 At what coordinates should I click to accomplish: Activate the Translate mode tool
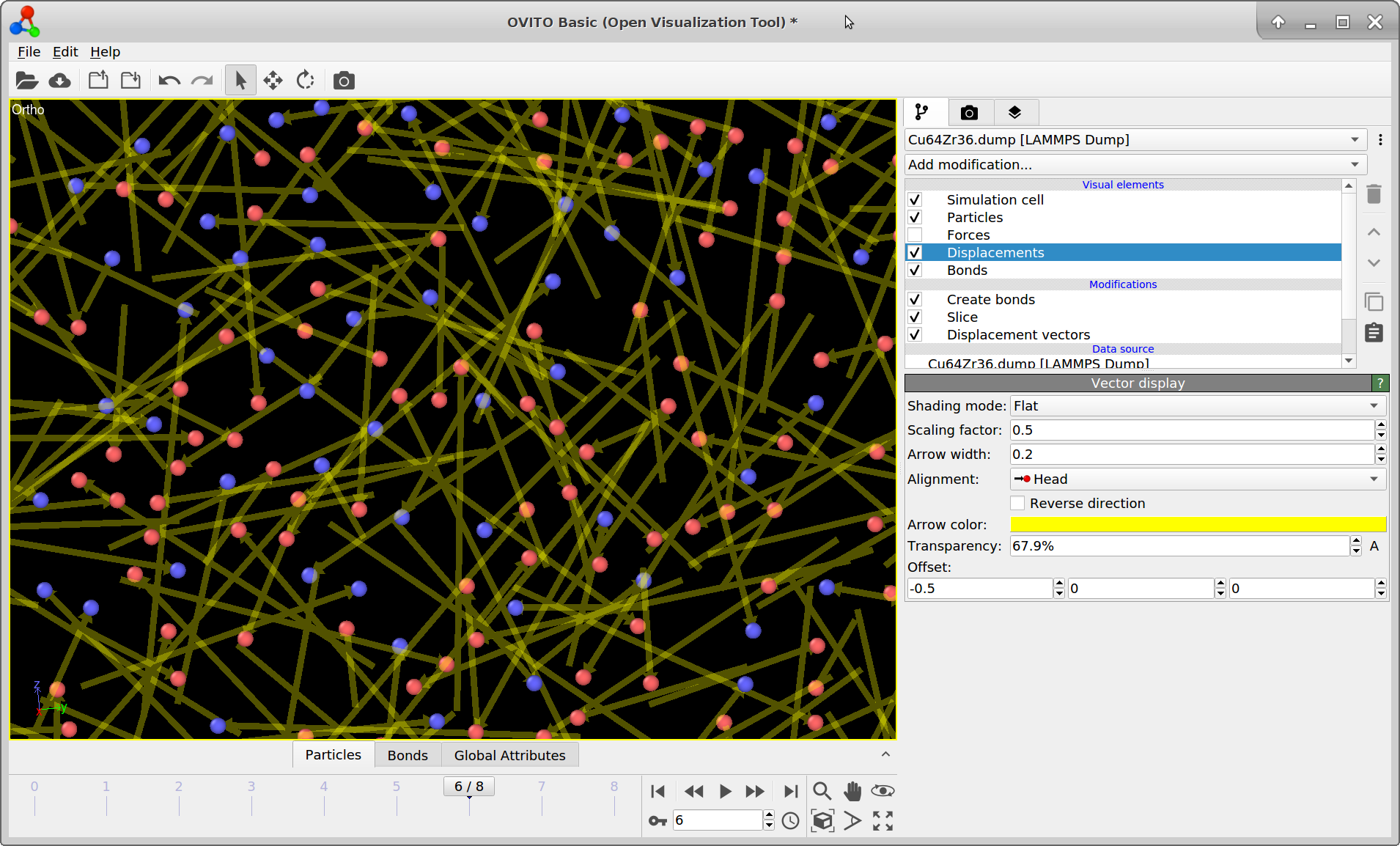pyautogui.click(x=272, y=80)
